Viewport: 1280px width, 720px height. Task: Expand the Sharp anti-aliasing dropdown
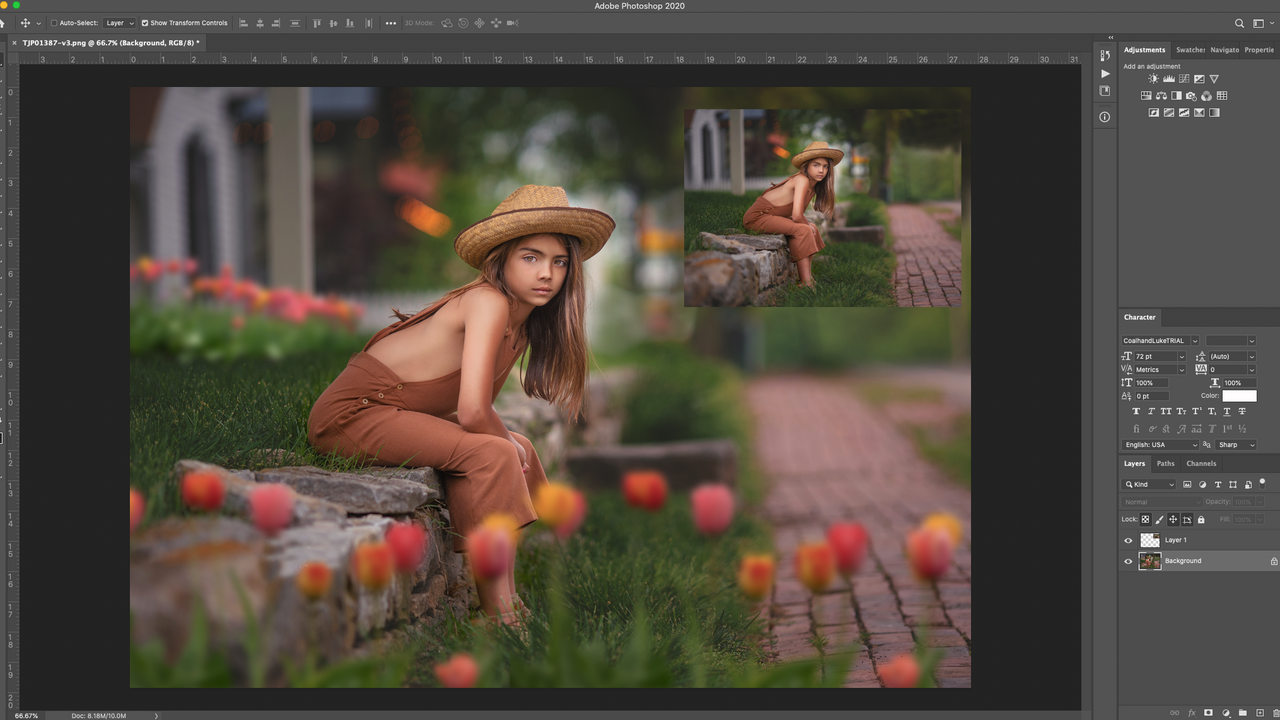click(x=1235, y=445)
